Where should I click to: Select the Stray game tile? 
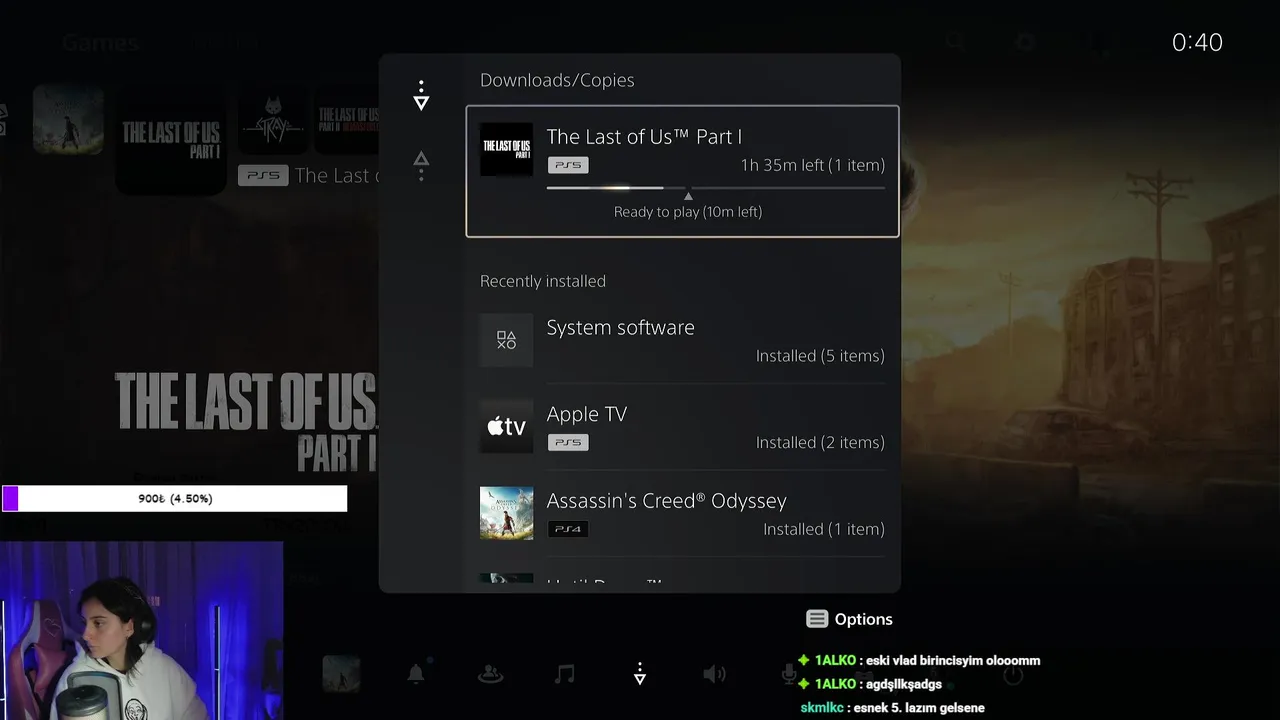tap(273, 120)
